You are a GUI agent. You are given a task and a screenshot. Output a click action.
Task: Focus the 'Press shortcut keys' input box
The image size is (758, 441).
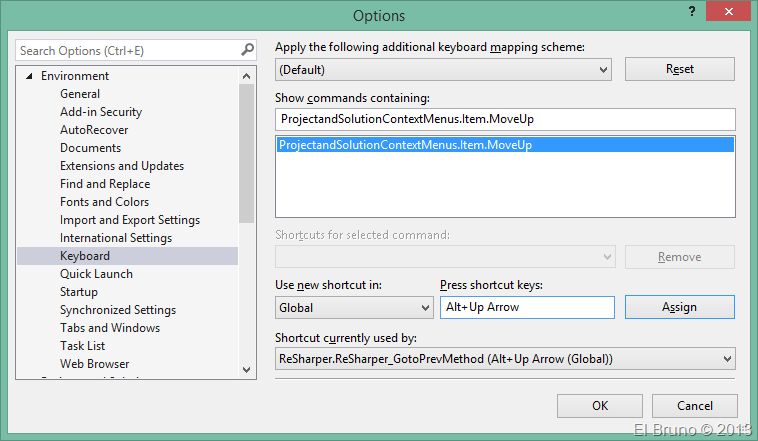tap(526, 307)
